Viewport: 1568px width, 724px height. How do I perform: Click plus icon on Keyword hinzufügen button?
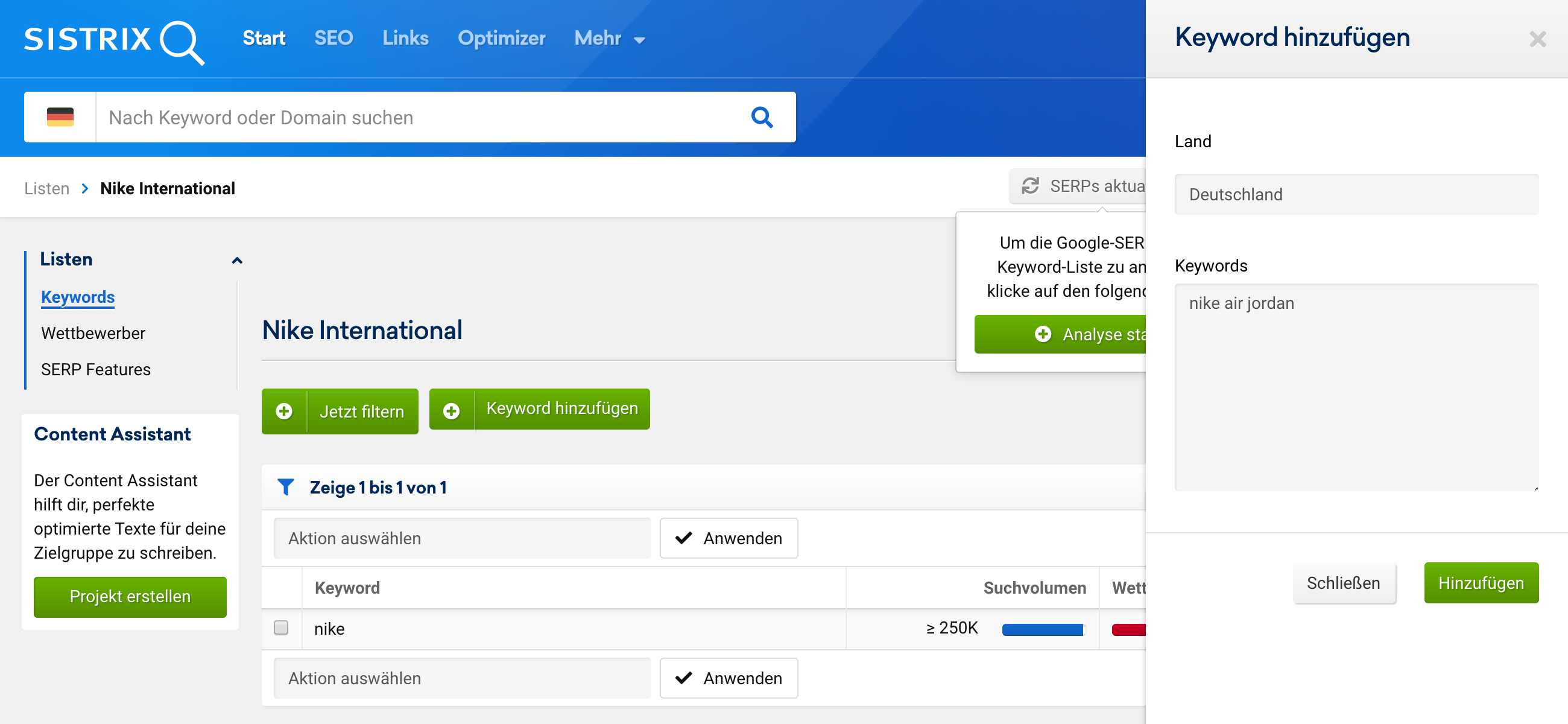coord(451,411)
